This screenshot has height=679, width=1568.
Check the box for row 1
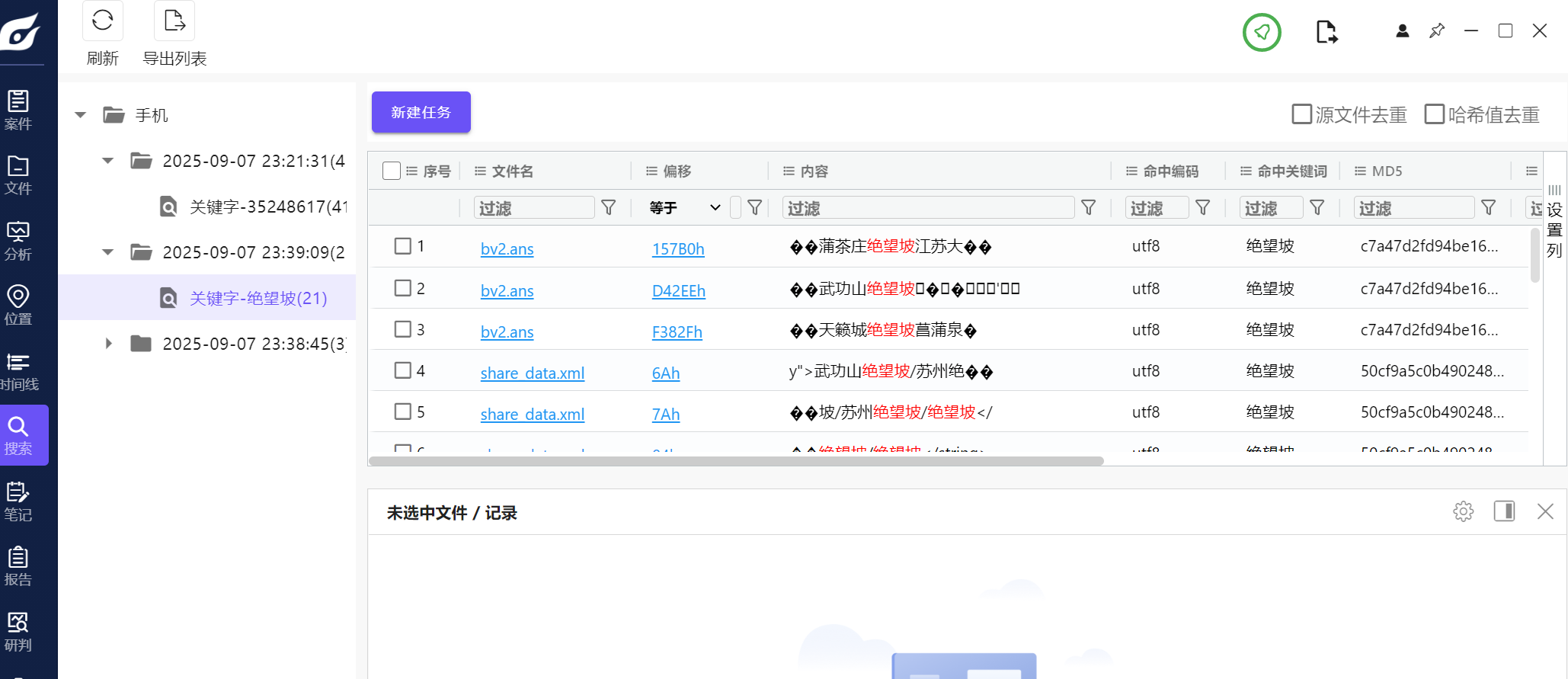(403, 246)
